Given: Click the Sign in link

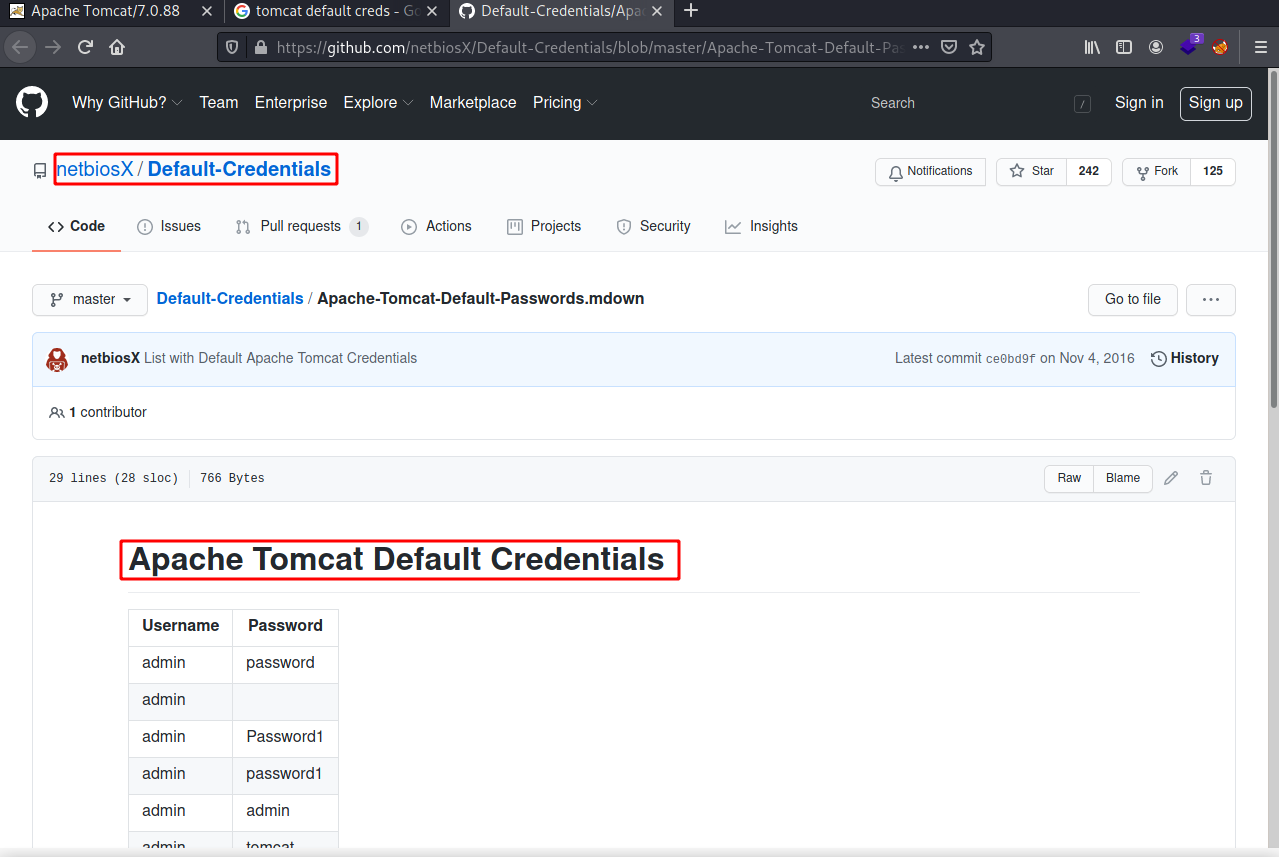Looking at the screenshot, I should [1139, 102].
